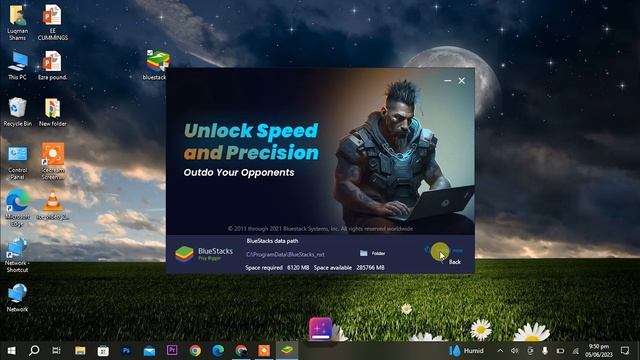Open the second Chrome icon on taskbar

(x=241, y=351)
